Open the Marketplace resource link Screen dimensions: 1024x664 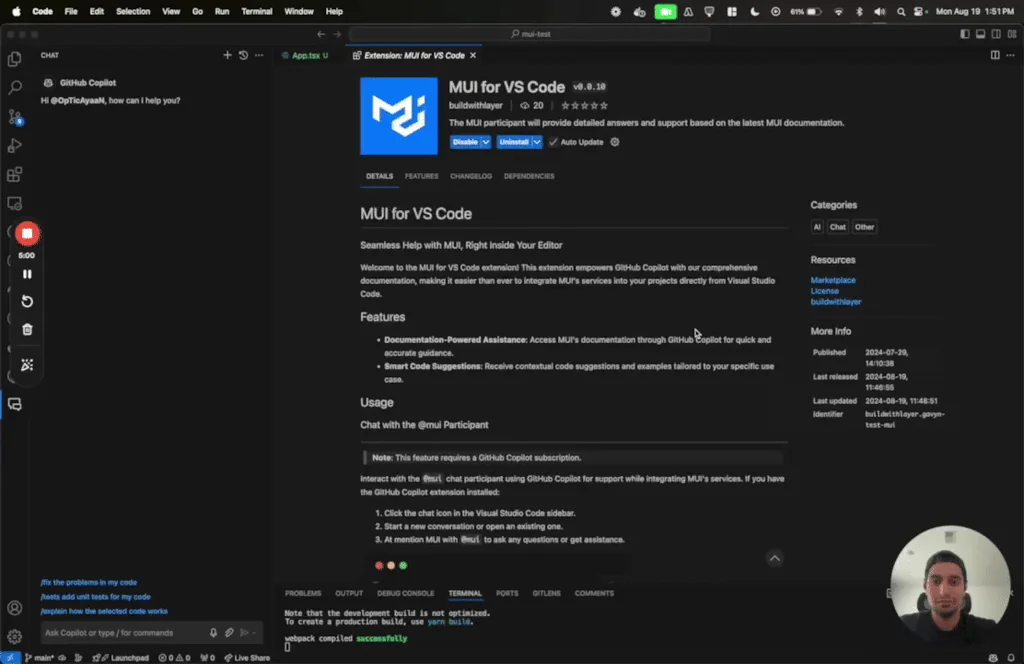pyautogui.click(x=833, y=280)
